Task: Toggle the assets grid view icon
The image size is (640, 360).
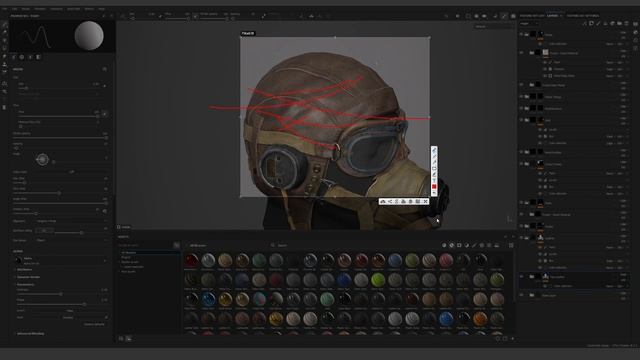Action: 511,245
